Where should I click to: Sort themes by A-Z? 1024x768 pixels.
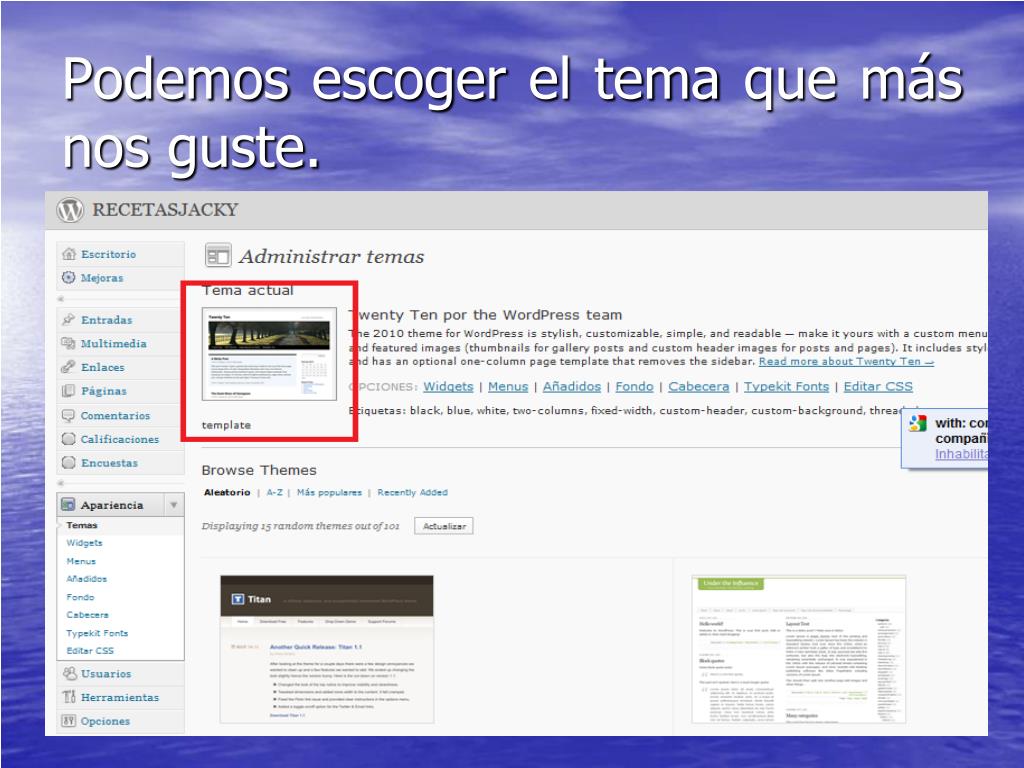click(x=274, y=492)
